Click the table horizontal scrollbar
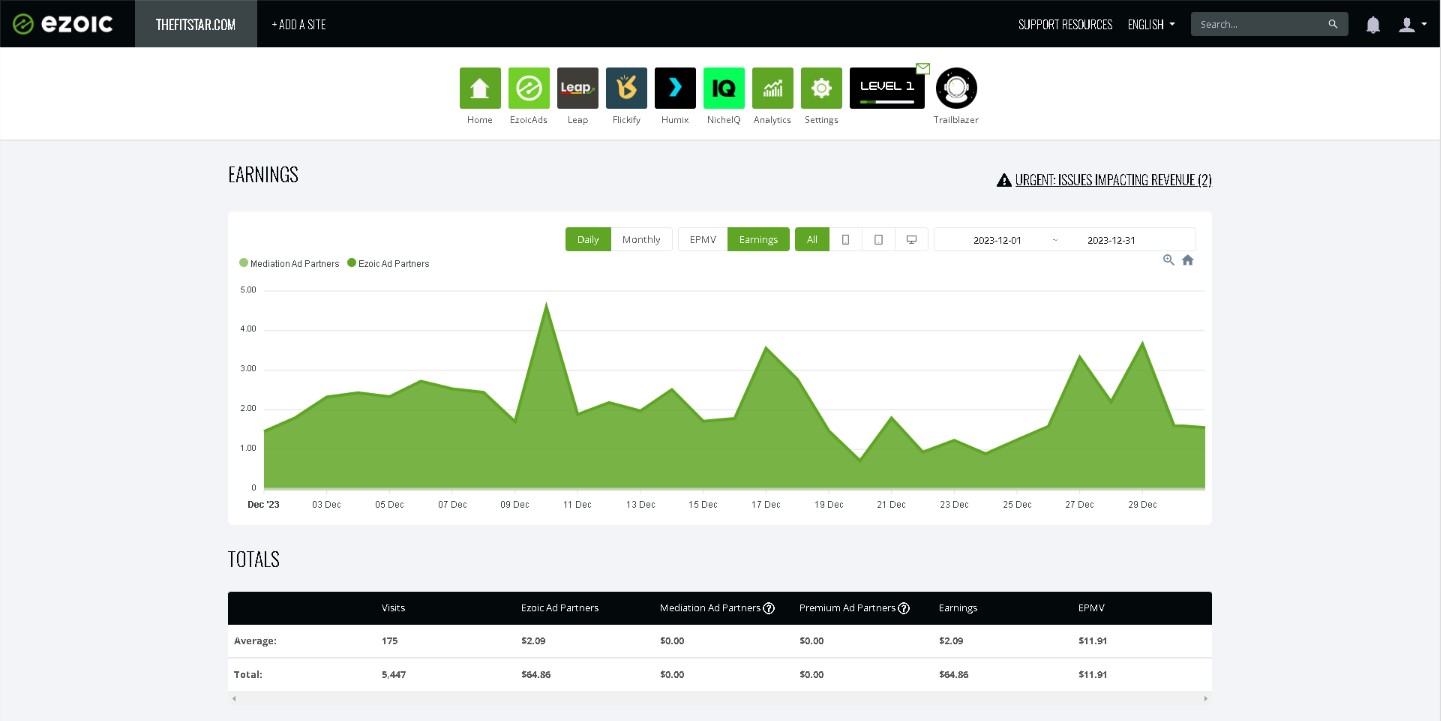 pos(720,698)
